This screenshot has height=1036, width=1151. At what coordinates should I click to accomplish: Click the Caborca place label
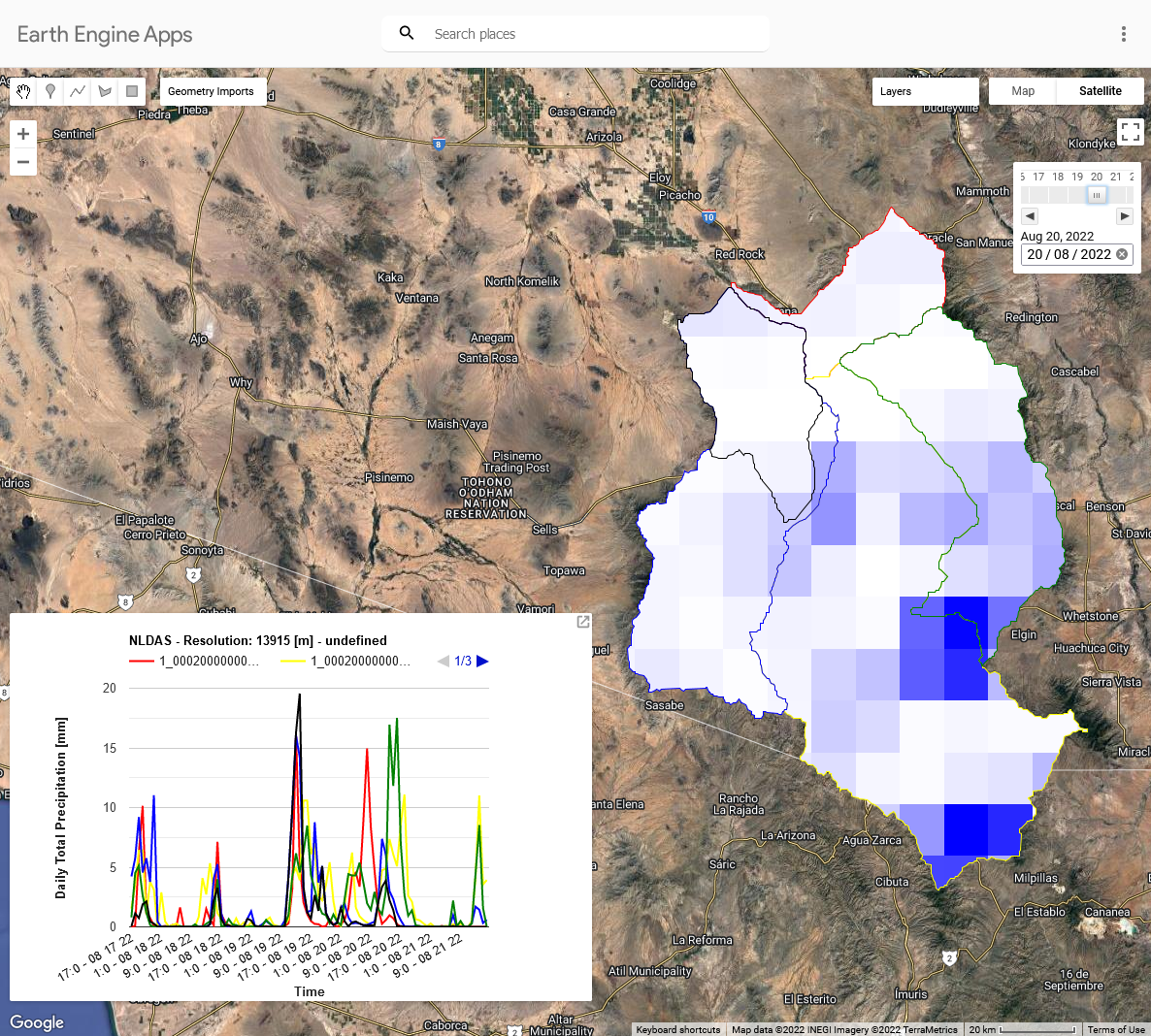coord(445,1025)
